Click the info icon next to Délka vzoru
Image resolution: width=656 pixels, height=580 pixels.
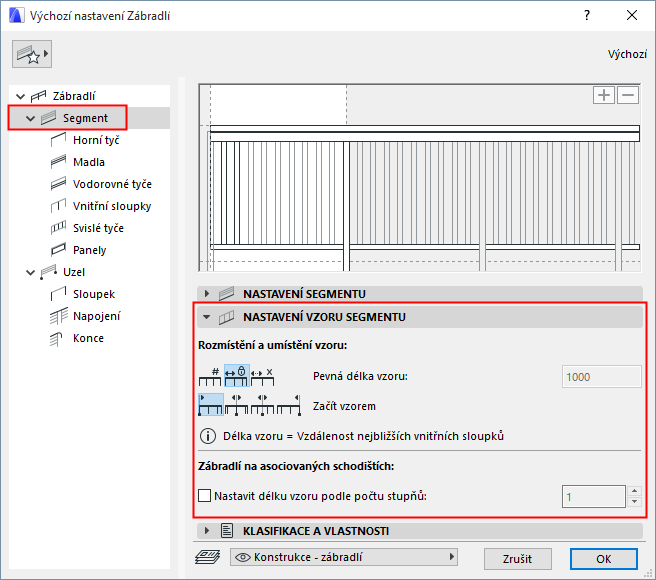[x=208, y=436]
